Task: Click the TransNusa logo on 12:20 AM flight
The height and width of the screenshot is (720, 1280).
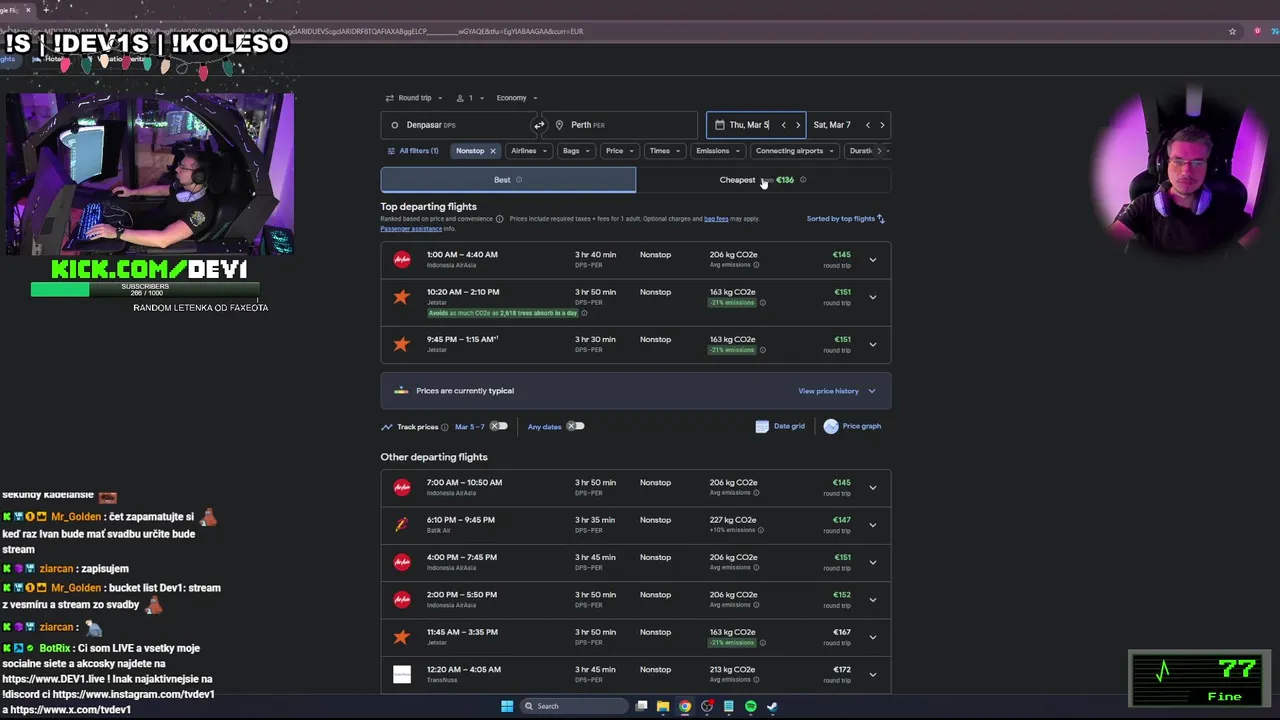Action: tap(402, 674)
